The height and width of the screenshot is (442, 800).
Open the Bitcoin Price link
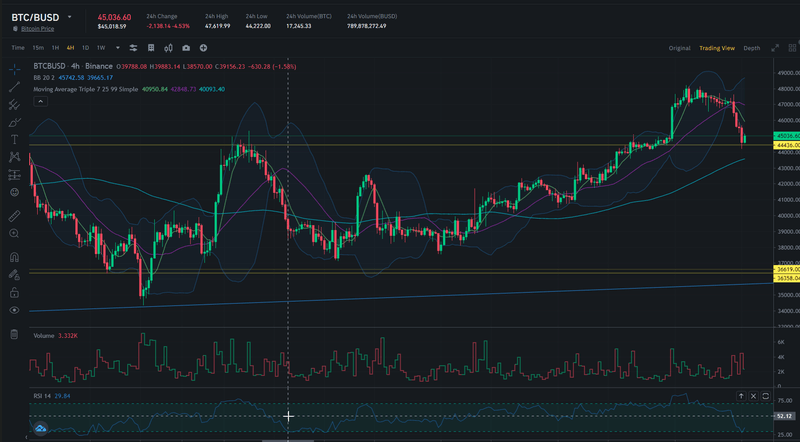[38, 29]
